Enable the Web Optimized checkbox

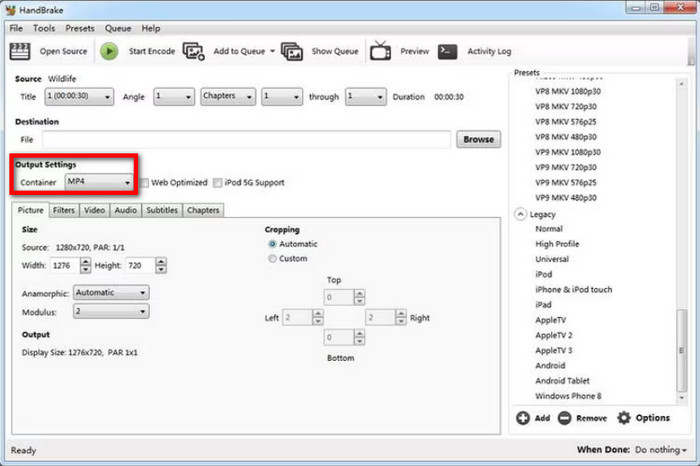(x=144, y=183)
